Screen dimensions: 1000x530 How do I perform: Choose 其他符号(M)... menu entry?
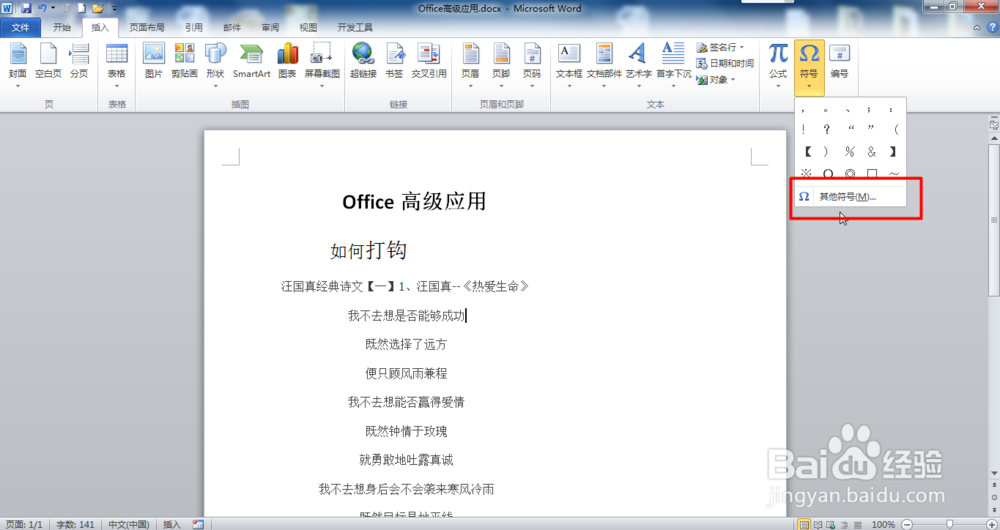[x=849, y=196]
